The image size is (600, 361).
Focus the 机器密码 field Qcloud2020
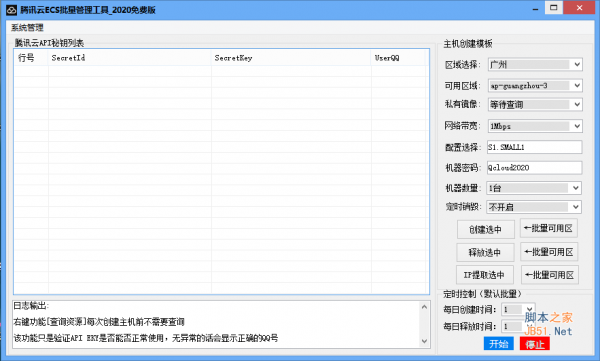tap(534, 168)
